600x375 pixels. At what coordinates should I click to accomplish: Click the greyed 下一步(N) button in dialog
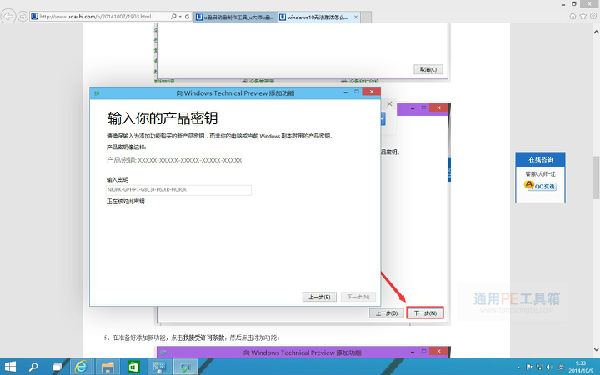coord(358,297)
